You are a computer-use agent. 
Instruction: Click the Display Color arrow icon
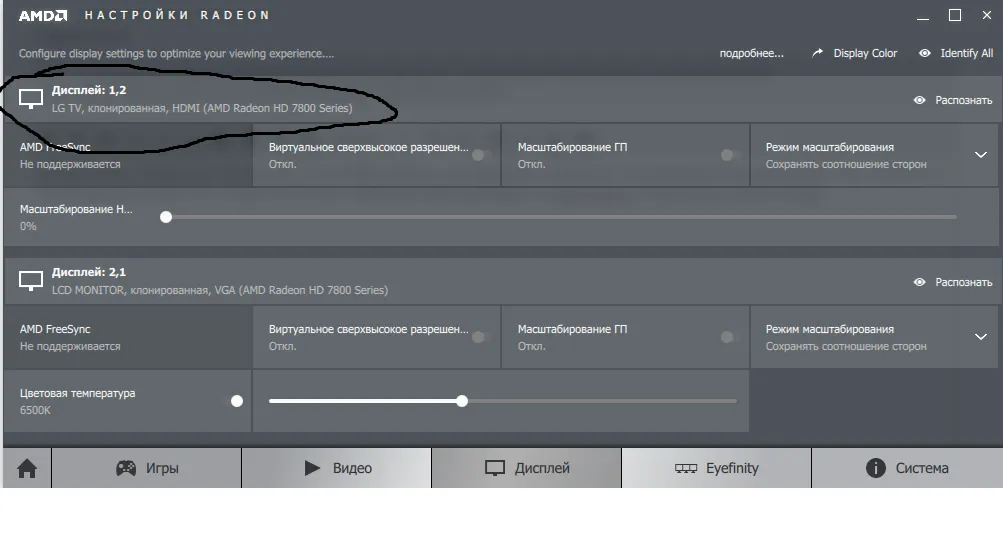(x=817, y=53)
